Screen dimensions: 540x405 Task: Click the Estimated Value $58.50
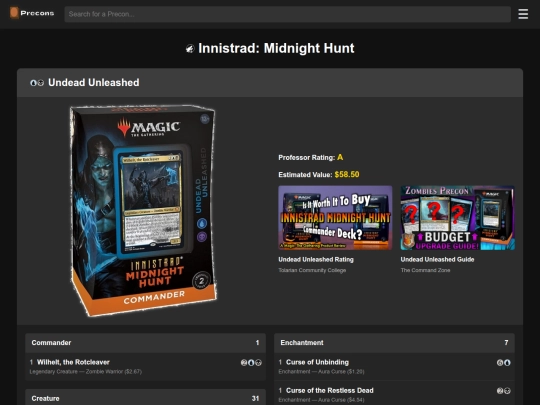coord(347,175)
